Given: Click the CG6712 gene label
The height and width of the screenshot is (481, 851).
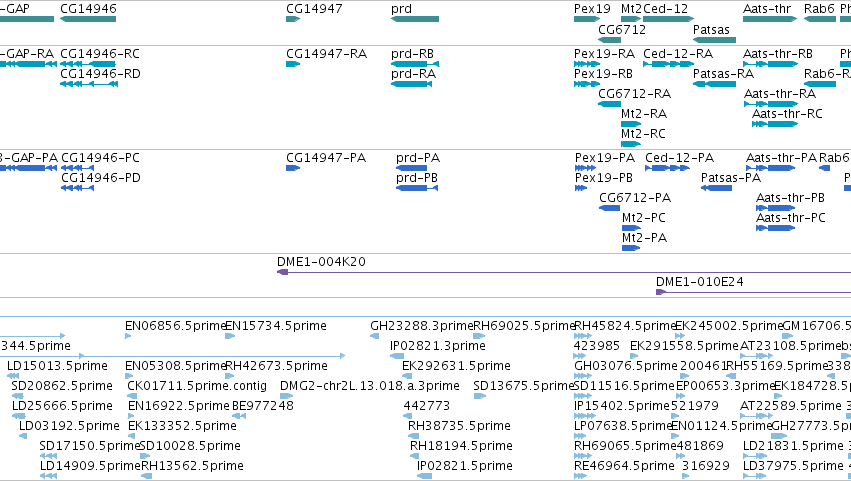Looking at the screenshot, I should click(x=622, y=29).
